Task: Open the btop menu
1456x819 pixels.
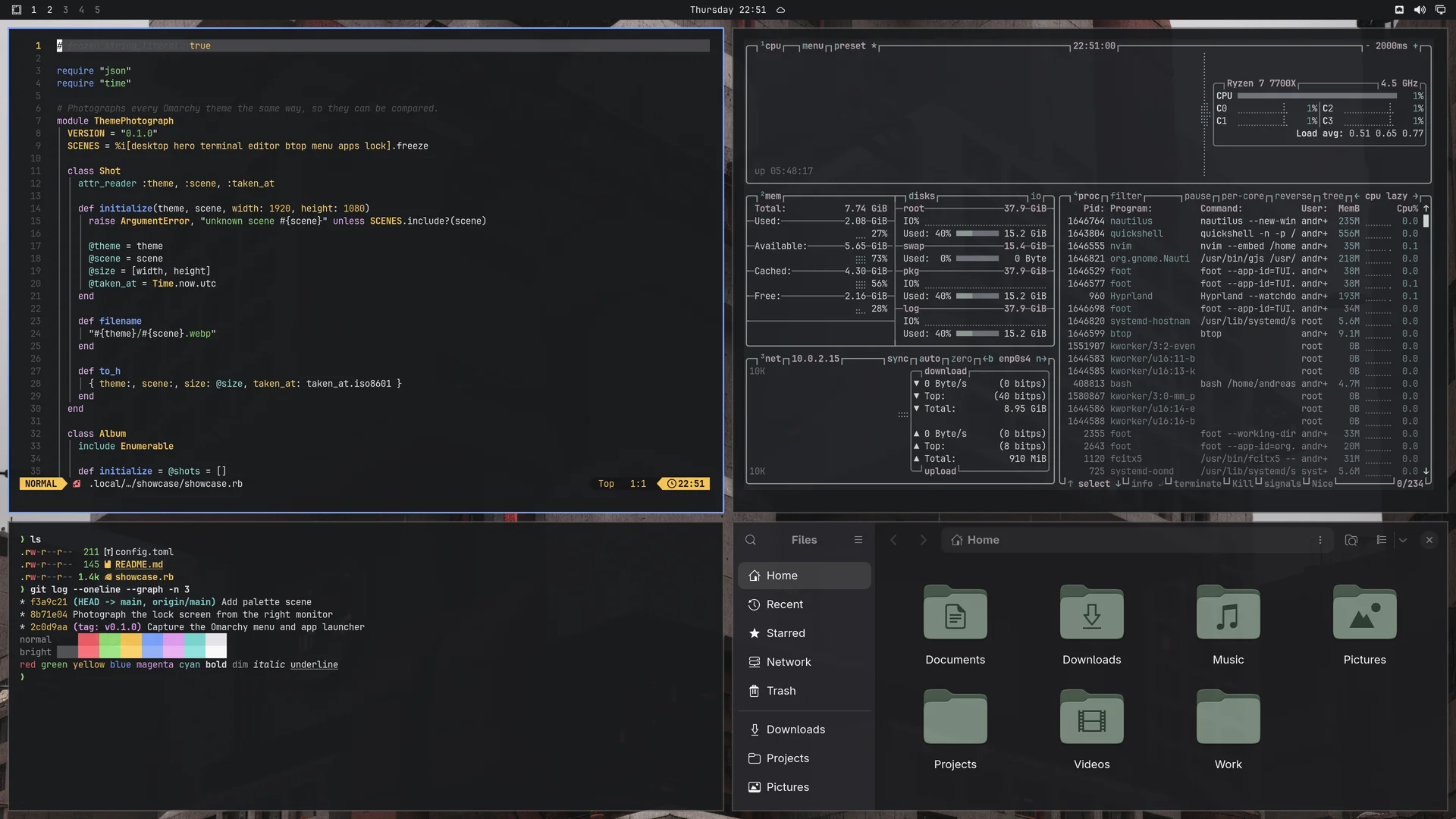Action: [x=812, y=46]
